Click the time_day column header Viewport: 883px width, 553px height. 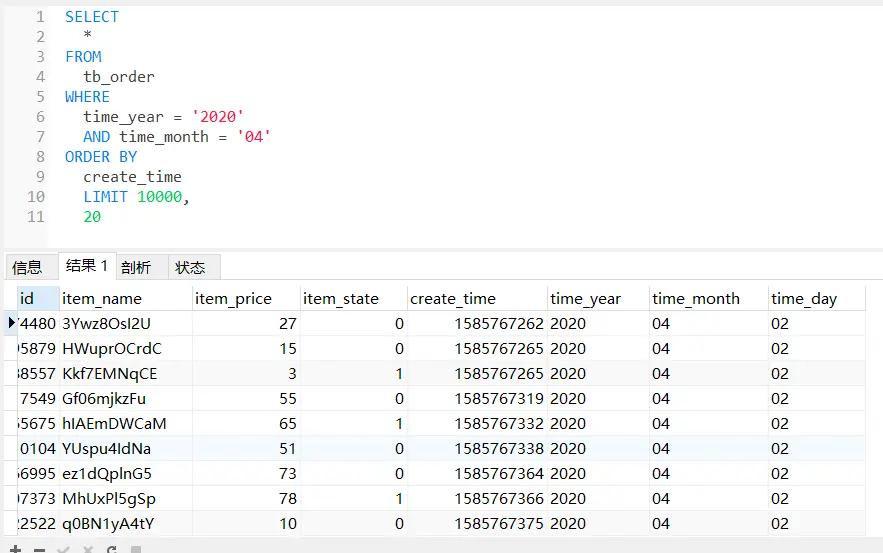click(x=817, y=298)
